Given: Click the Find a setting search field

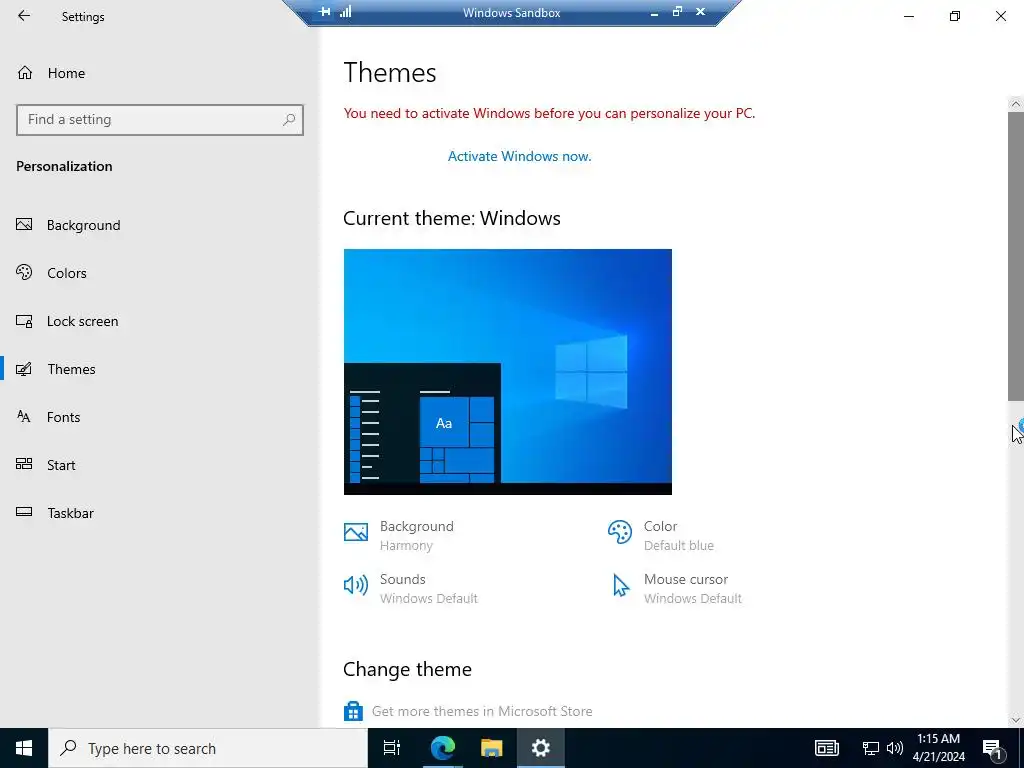Looking at the screenshot, I should pos(160,120).
